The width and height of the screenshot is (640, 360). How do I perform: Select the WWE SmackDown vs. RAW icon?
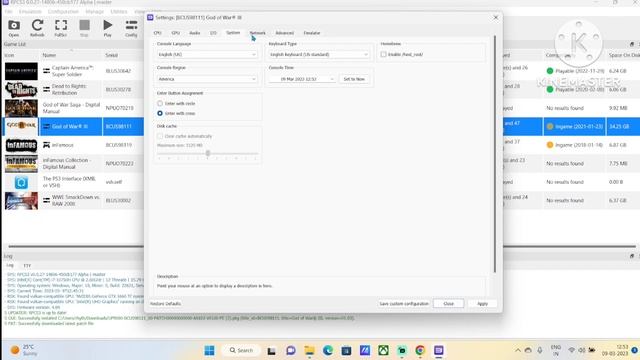pyautogui.click(x=21, y=201)
